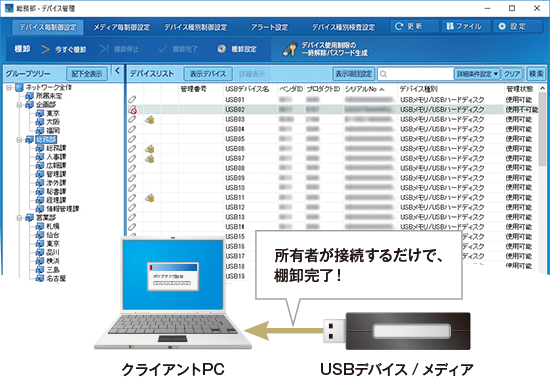Click the lock icon on the USB03 row
Image resolution: width=550 pixels, height=379 pixels.
tap(150, 120)
